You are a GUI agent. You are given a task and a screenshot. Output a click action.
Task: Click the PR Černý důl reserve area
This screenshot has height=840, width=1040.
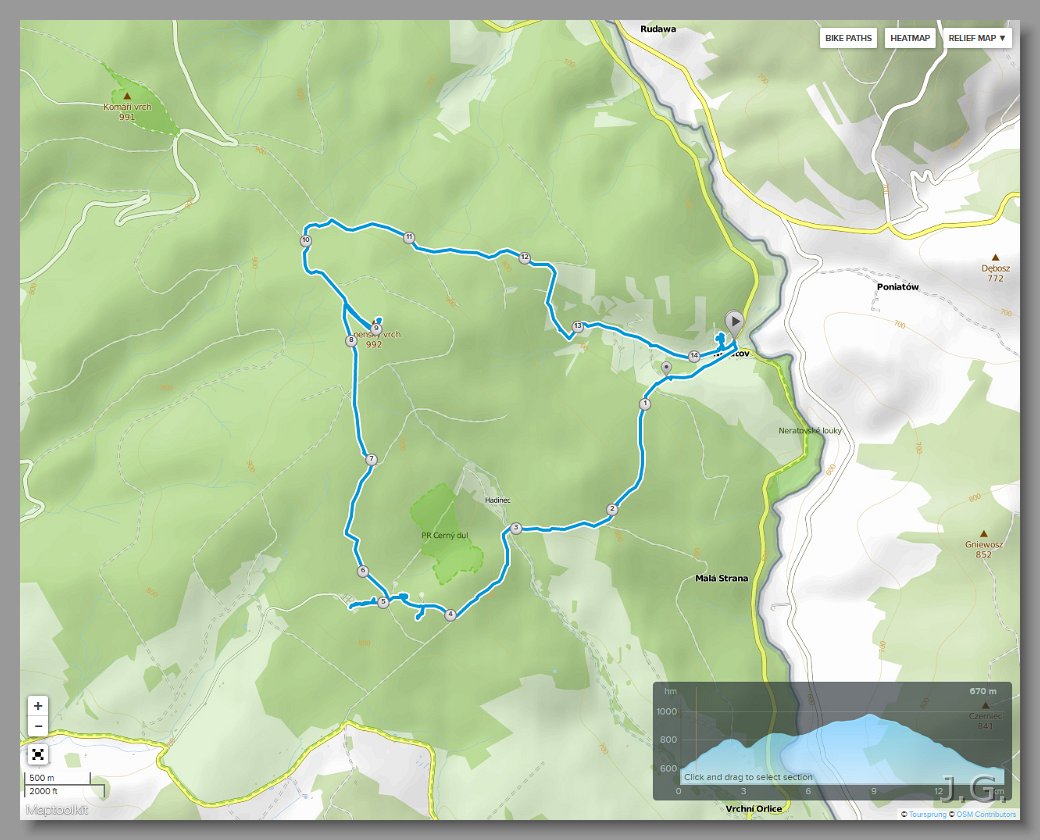tap(444, 535)
